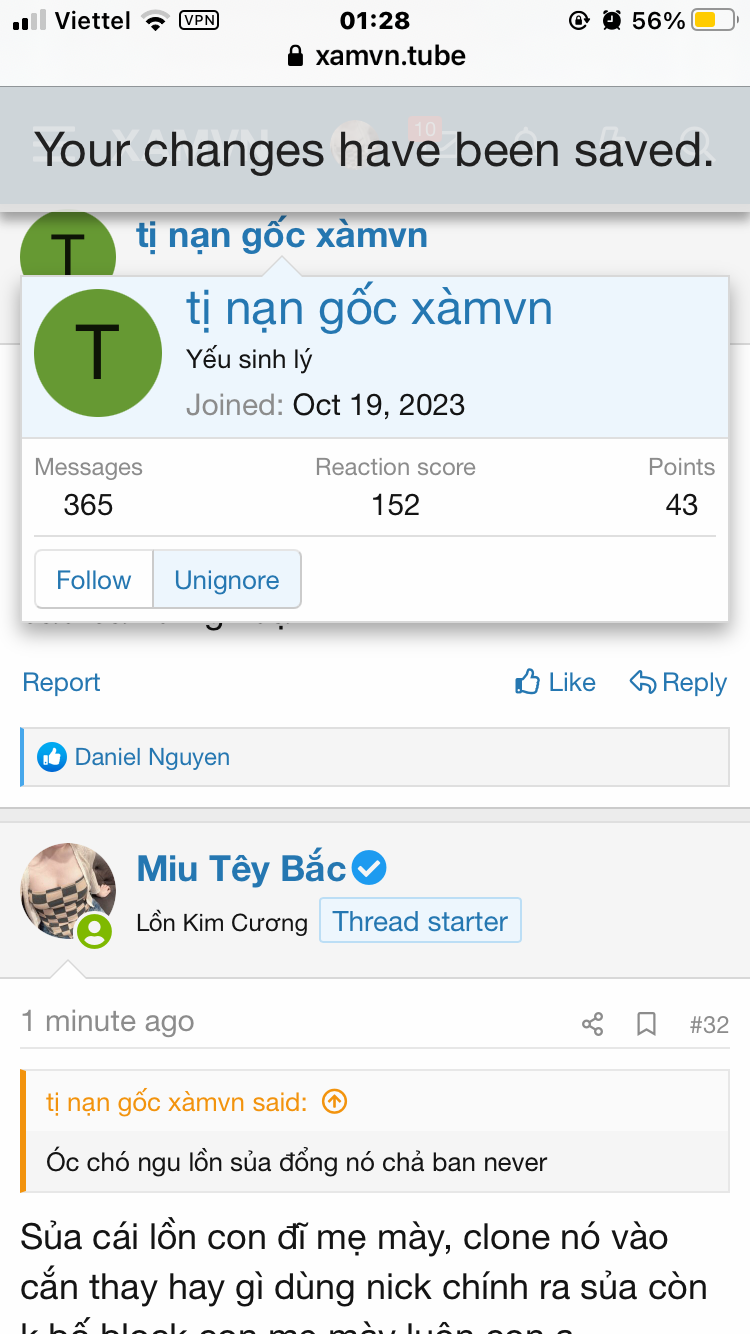Click the share icon on post #32
The height and width of the screenshot is (1334, 750).
click(x=592, y=1024)
